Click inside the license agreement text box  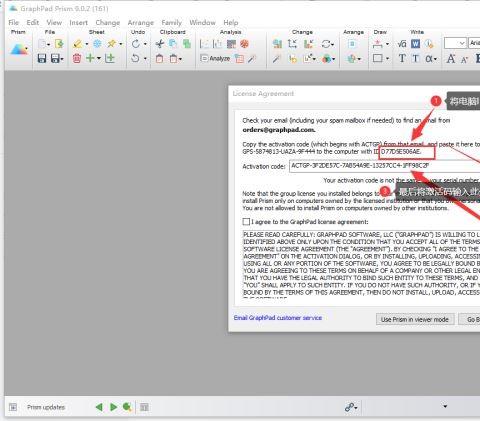[x=361, y=263]
